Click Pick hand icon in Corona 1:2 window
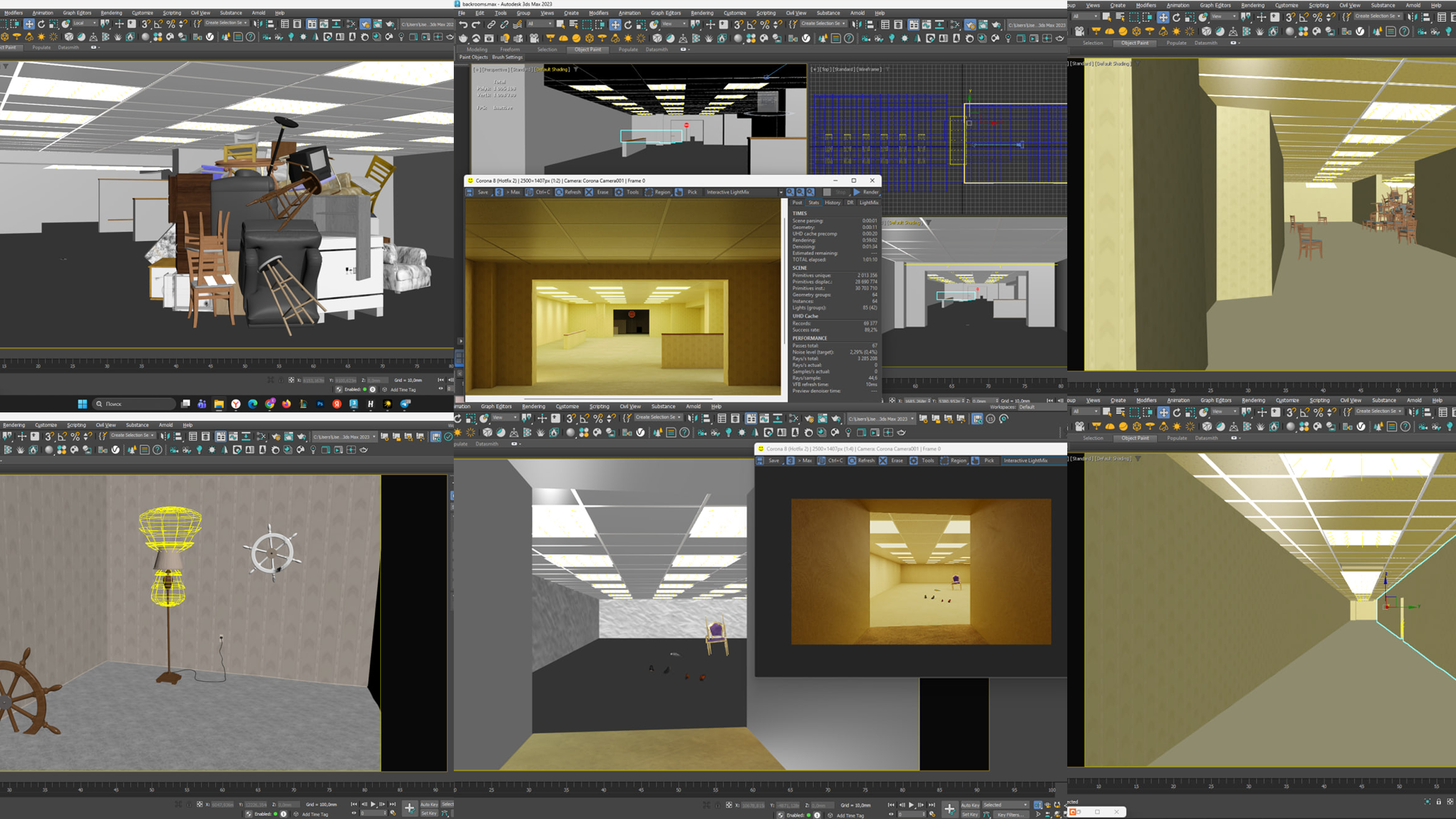This screenshot has width=1456, height=819. tap(679, 192)
